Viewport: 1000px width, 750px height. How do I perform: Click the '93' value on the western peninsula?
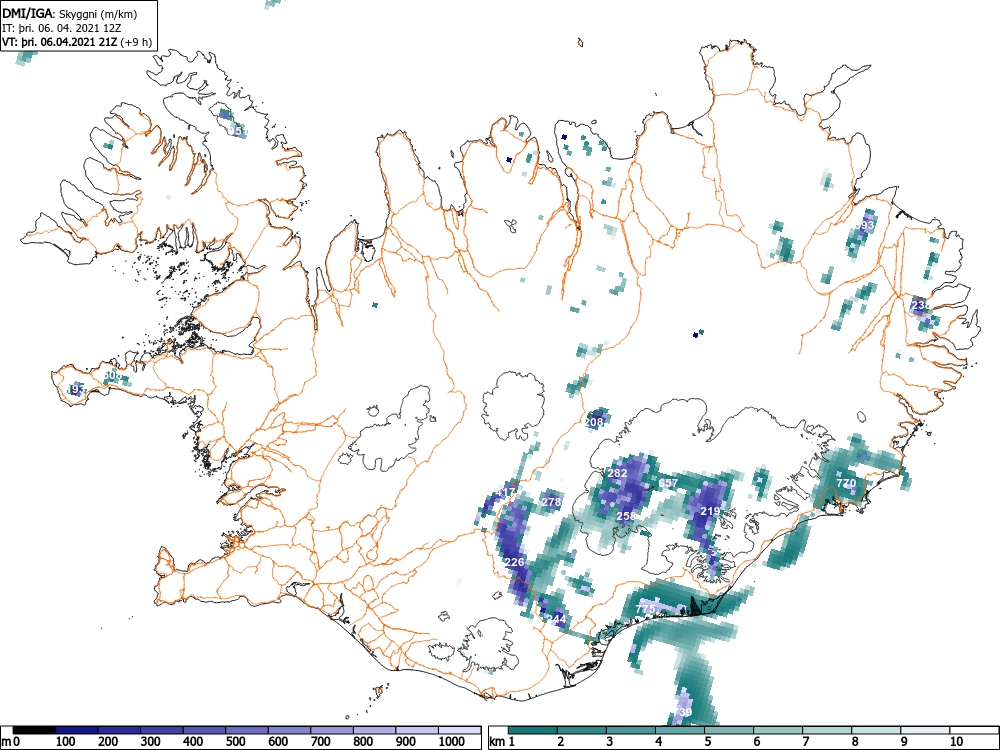click(78, 389)
